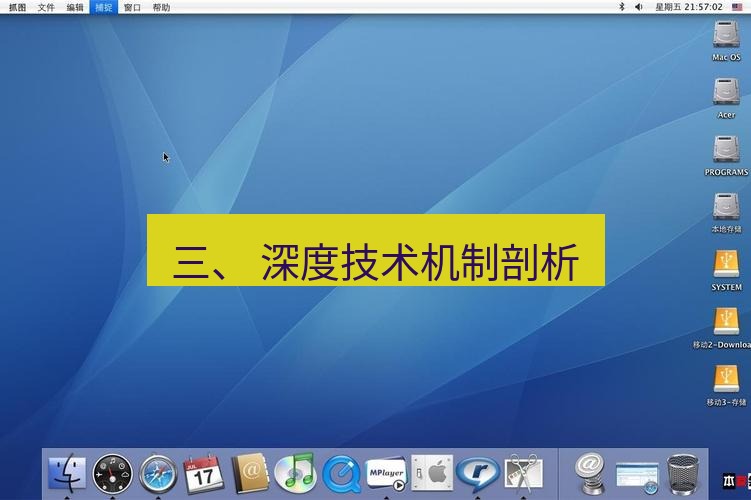The image size is (751, 500).
Task: Open the highlighted 捕捉 menu
Action: click(x=103, y=7)
